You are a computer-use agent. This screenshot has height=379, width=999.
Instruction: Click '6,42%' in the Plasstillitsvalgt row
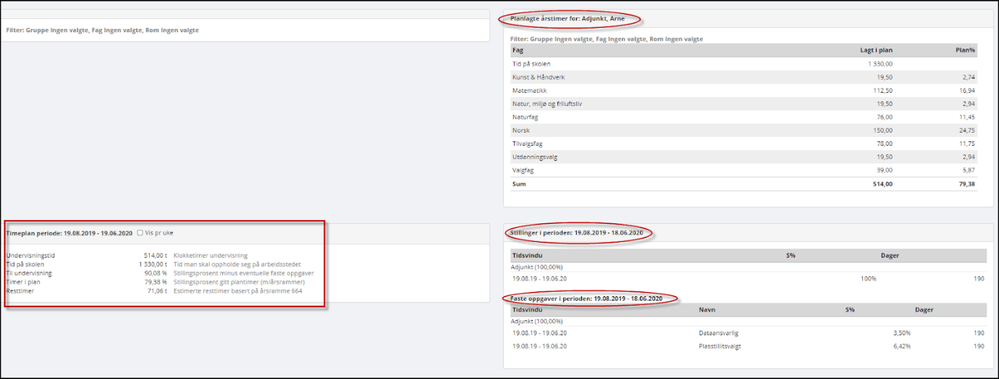coord(902,347)
